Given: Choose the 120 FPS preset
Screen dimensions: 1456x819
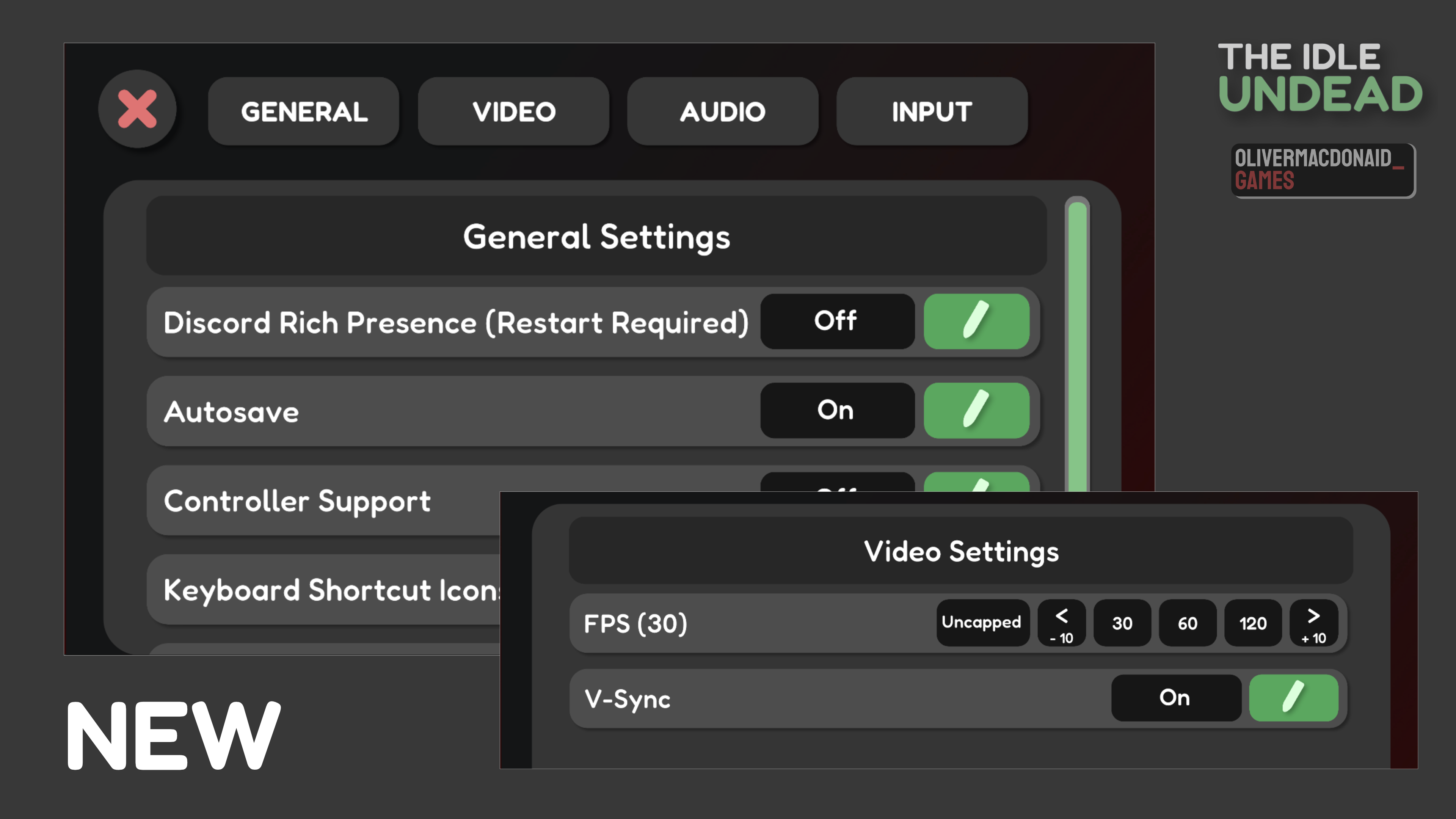Looking at the screenshot, I should click(1252, 623).
